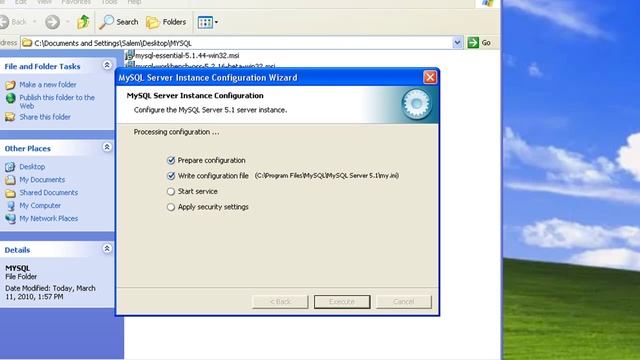
Task: Click Apply security settings step indicator
Action: point(171,207)
